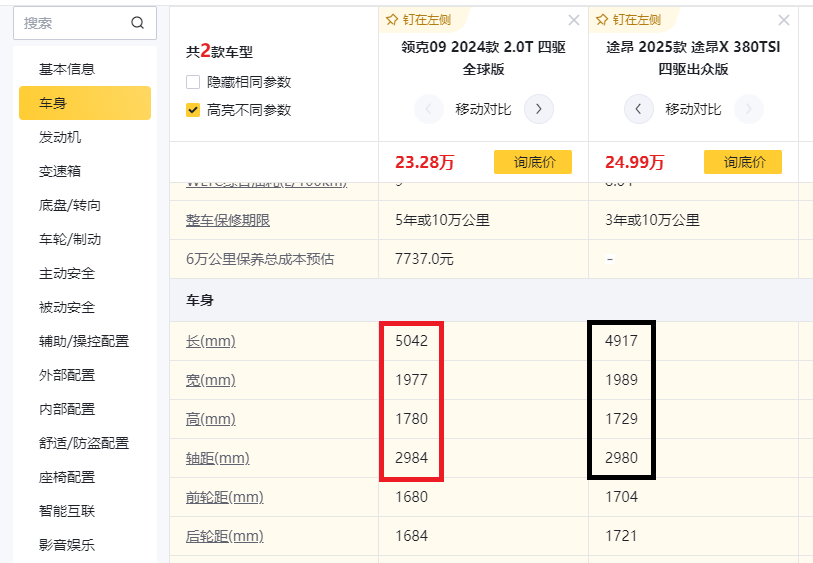This screenshot has height=563, width=813.
Task: Jump to 舒适/防盗配置 section
Action: [x=85, y=443]
